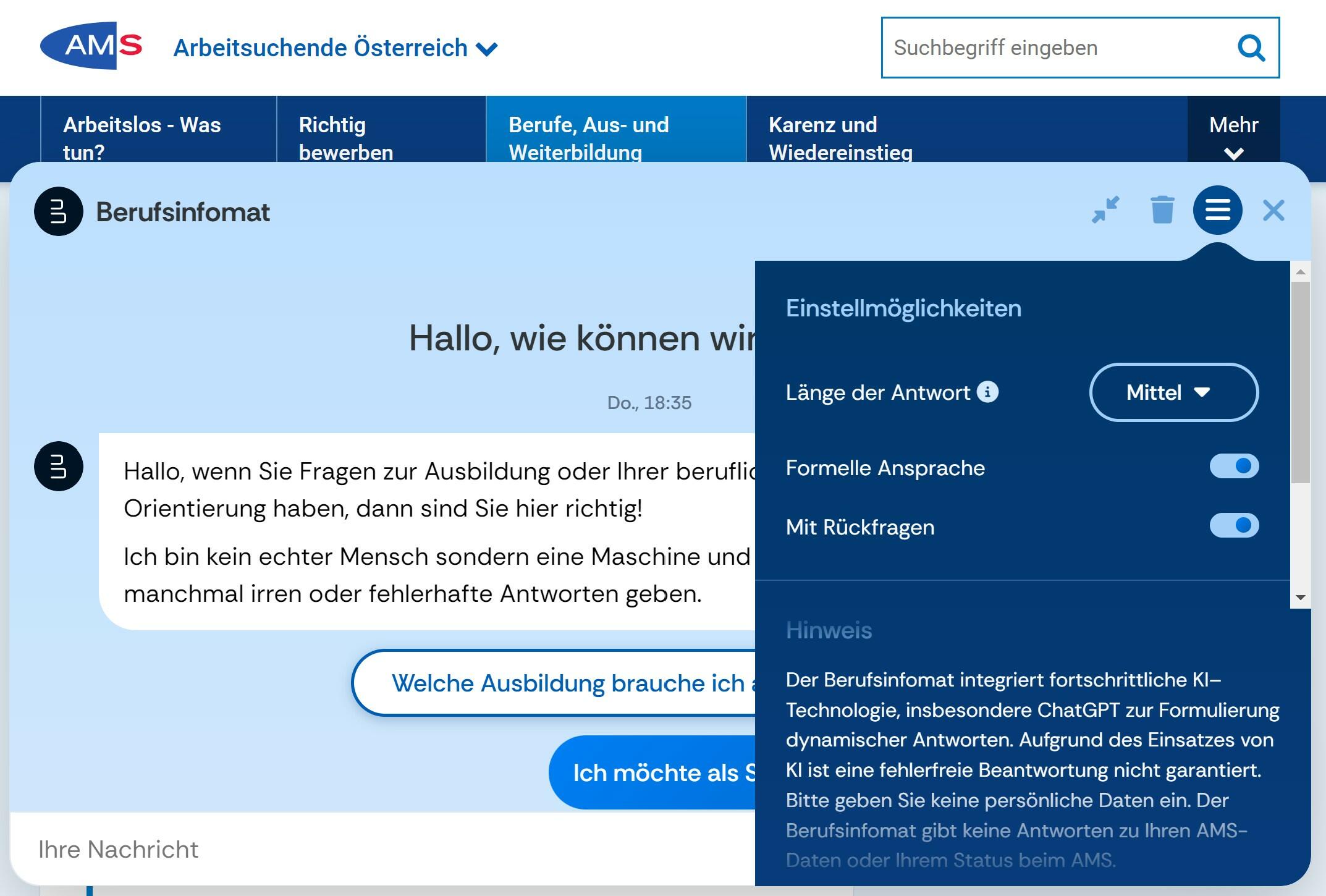
Task: Click suggestion Welche Ausbildung brauche ich
Action: pyautogui.click(x=556, y=683)
